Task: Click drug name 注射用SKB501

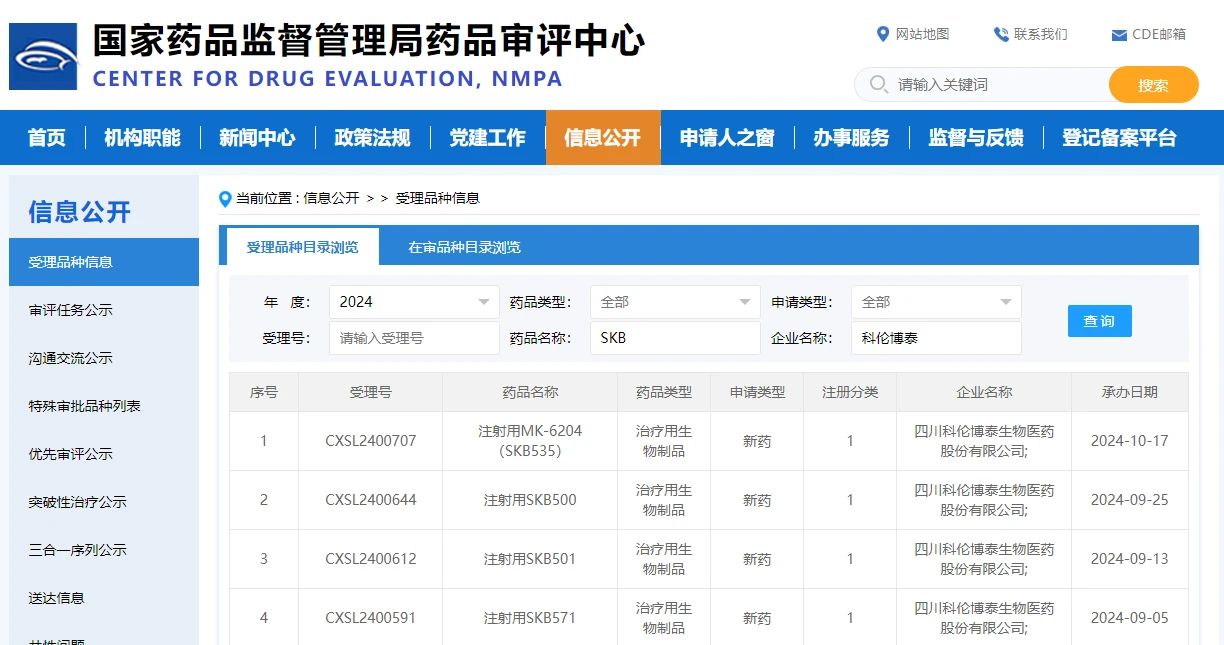Action: pos(530,559)
